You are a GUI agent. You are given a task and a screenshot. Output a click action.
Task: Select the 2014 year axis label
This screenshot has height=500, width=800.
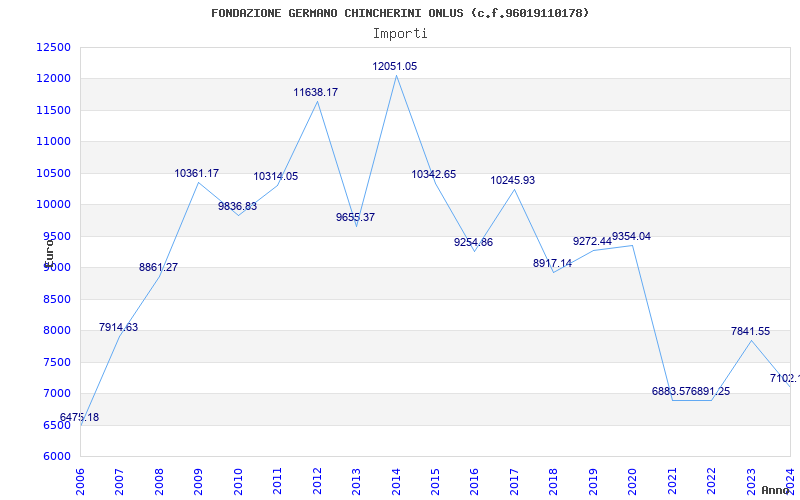pyautogui.click(x=396, y=481)
